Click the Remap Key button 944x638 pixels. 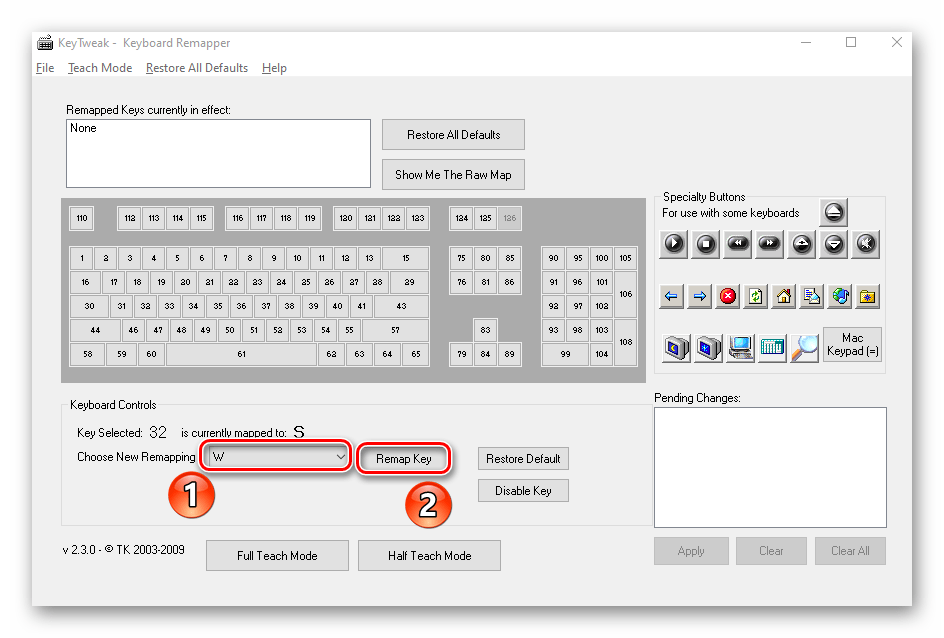coord(404,459)
